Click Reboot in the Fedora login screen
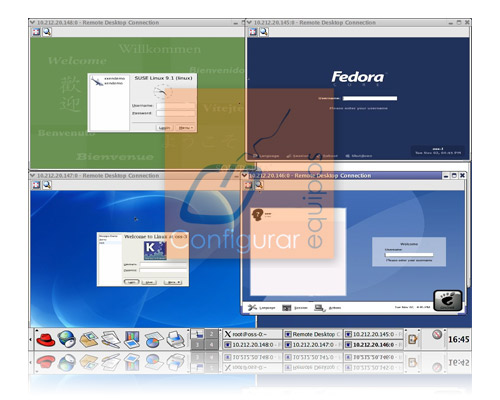Image resolution: width=500 pixels, height=400 pixels. tap(327, 156)
